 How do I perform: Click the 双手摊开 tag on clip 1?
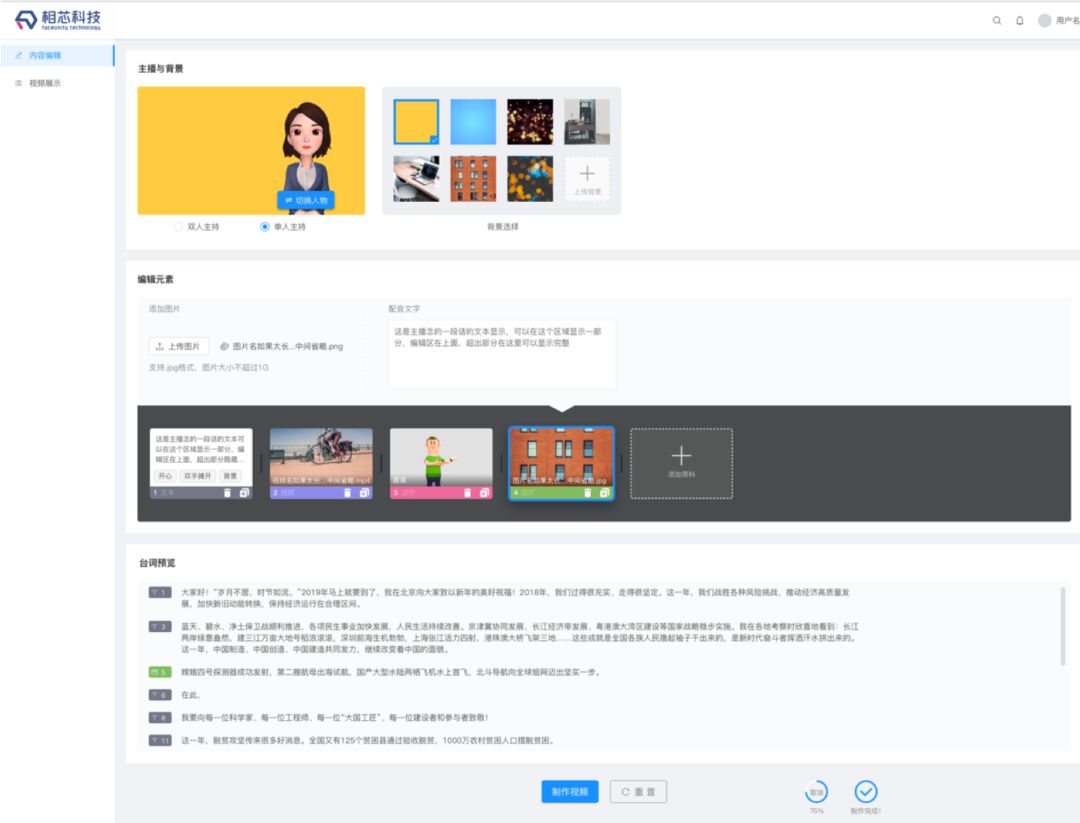[x=198, y=476]
